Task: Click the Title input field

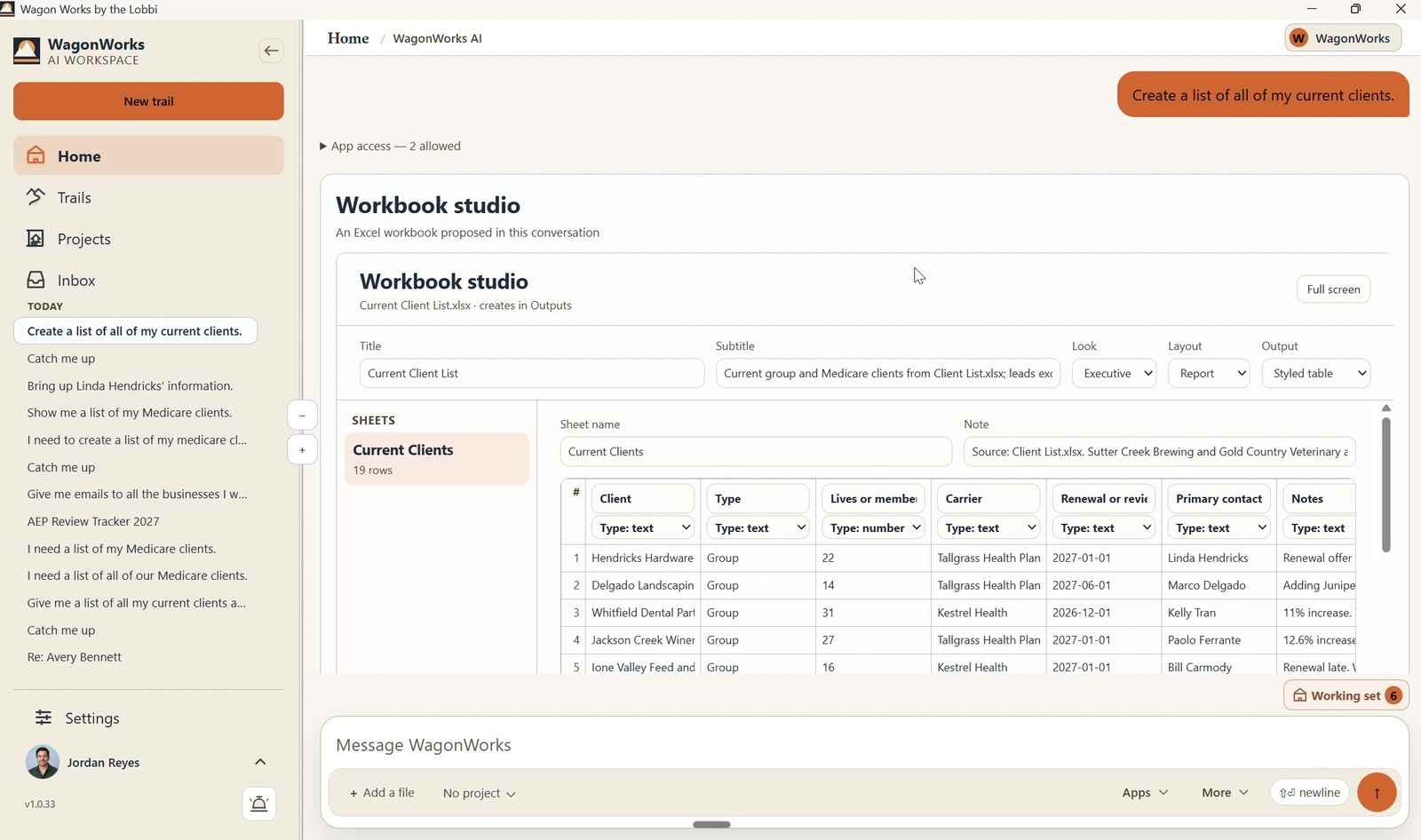Action: [x=532, y=373]
